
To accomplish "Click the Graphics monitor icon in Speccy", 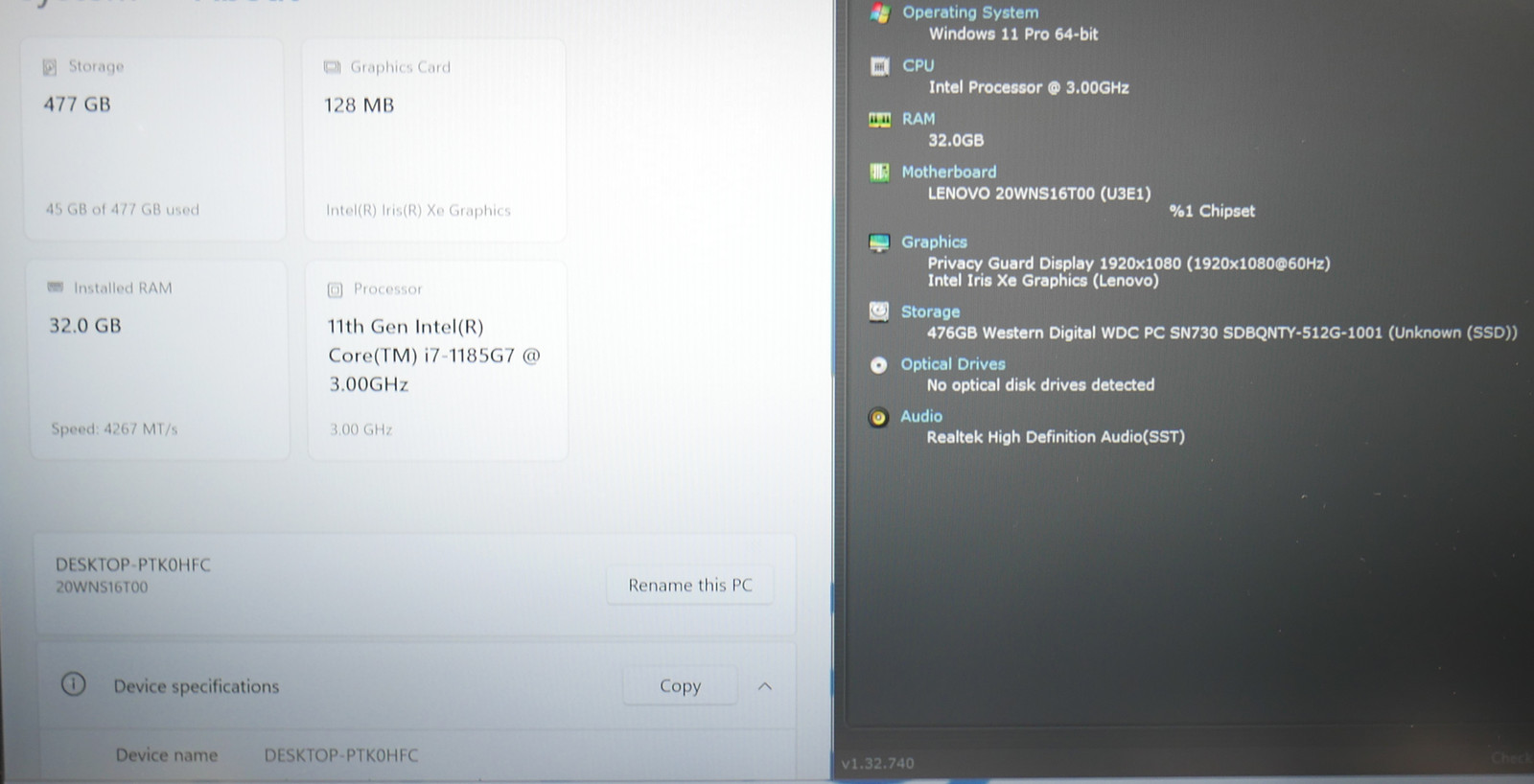I will (x=879, y=242).
